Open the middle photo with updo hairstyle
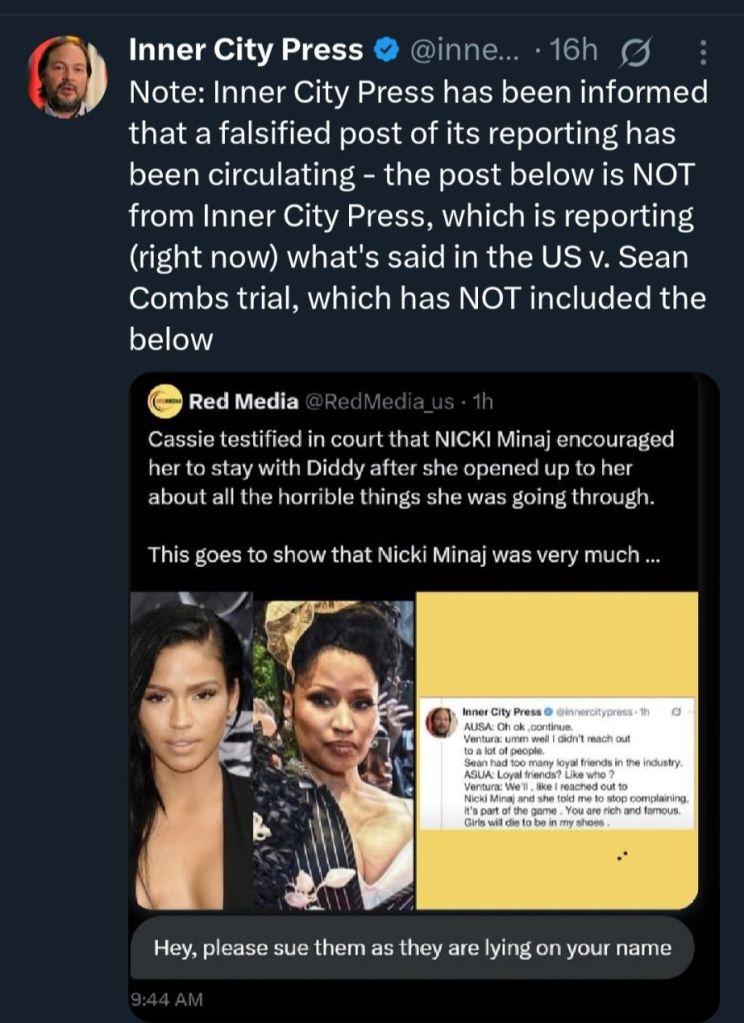Screen dimensions: 744x1023 pyautogui.click(x=333, y=750)
